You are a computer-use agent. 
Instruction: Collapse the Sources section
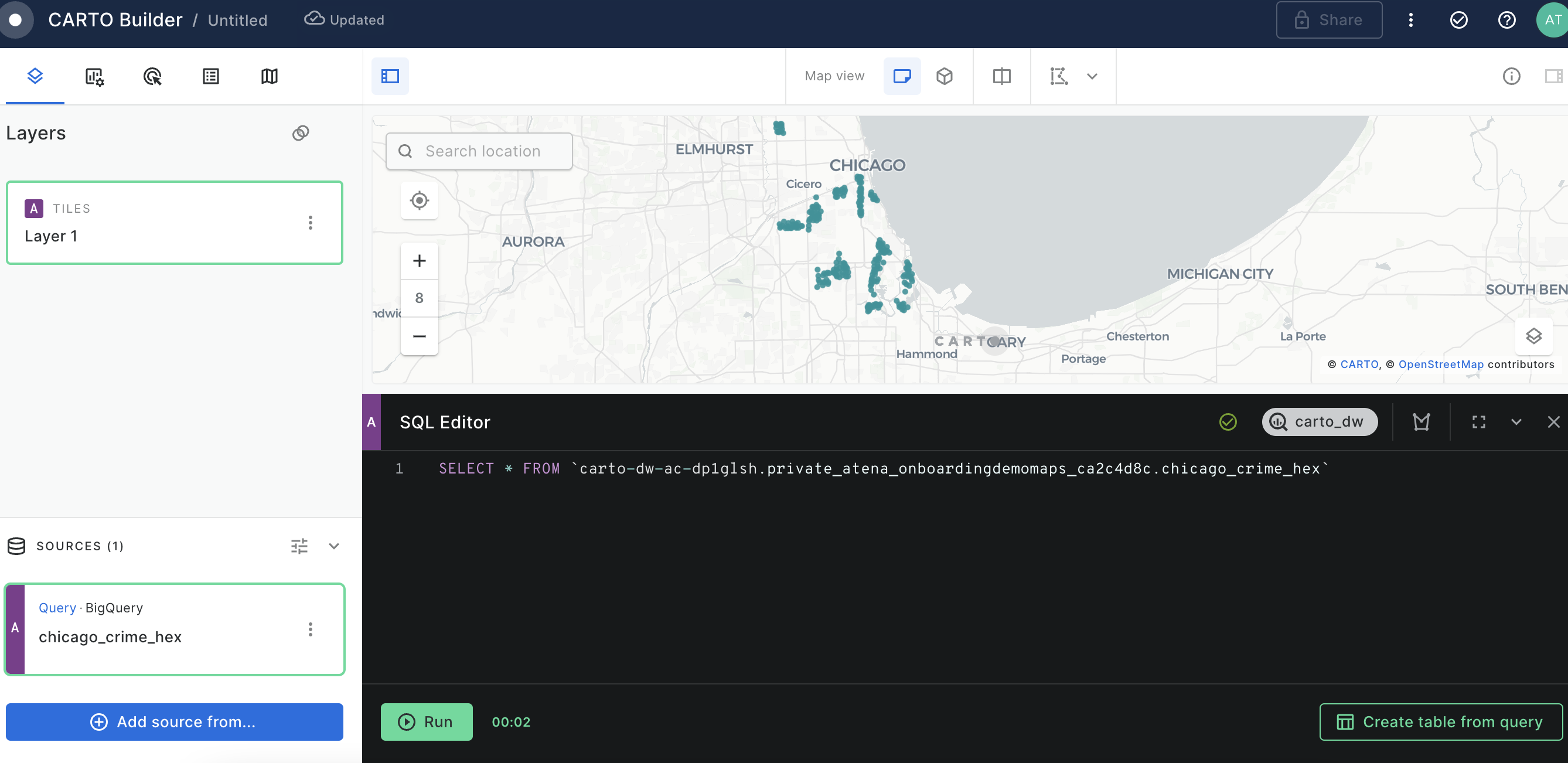click(333, 546)
